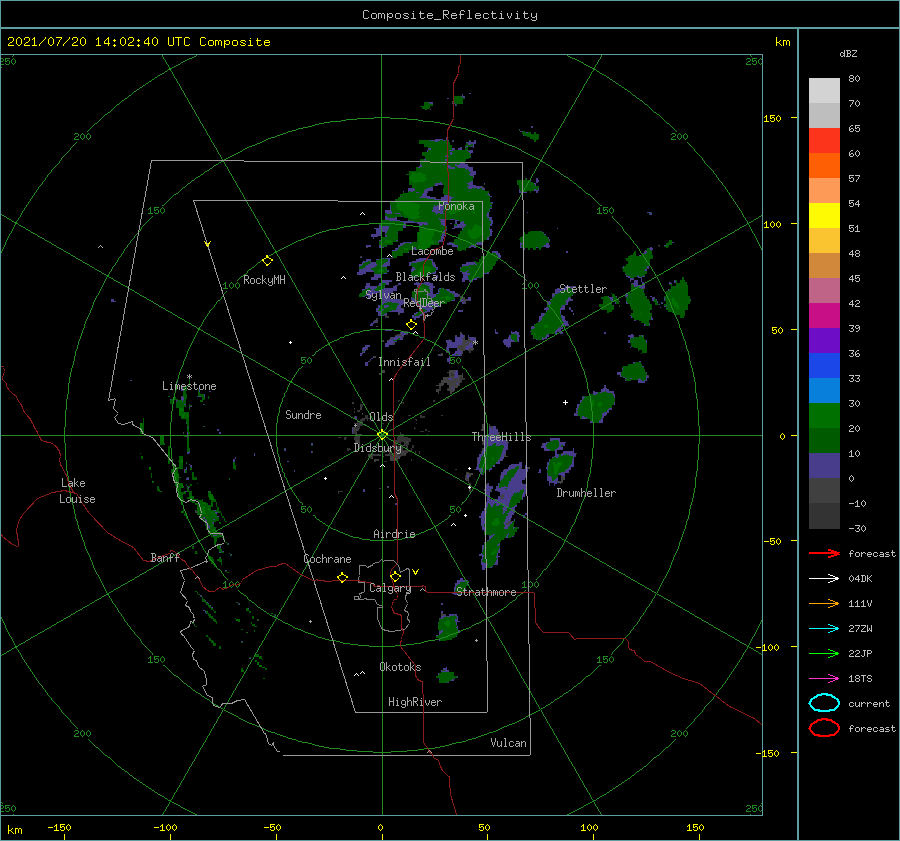Click the green 22JP arrow icon
Image resolution: width=900 pixels, height=841 pixels.
tap(824, 653)
